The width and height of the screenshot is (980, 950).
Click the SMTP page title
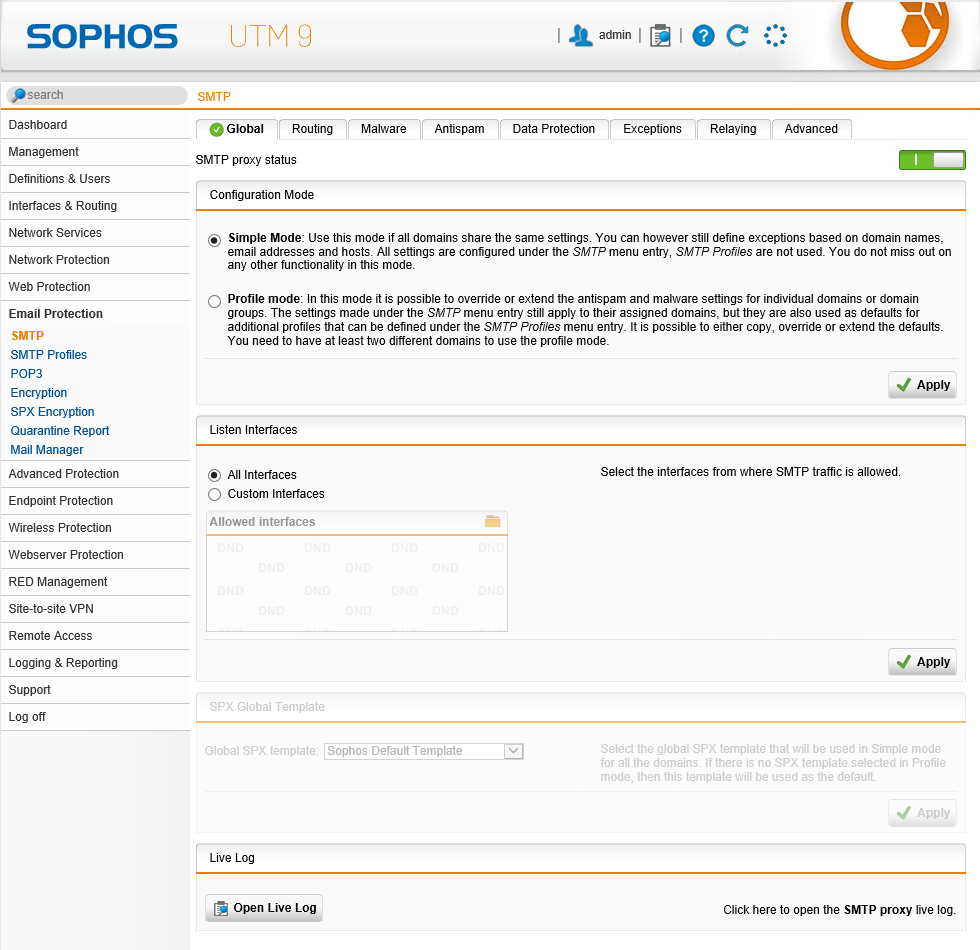point(214,97)
